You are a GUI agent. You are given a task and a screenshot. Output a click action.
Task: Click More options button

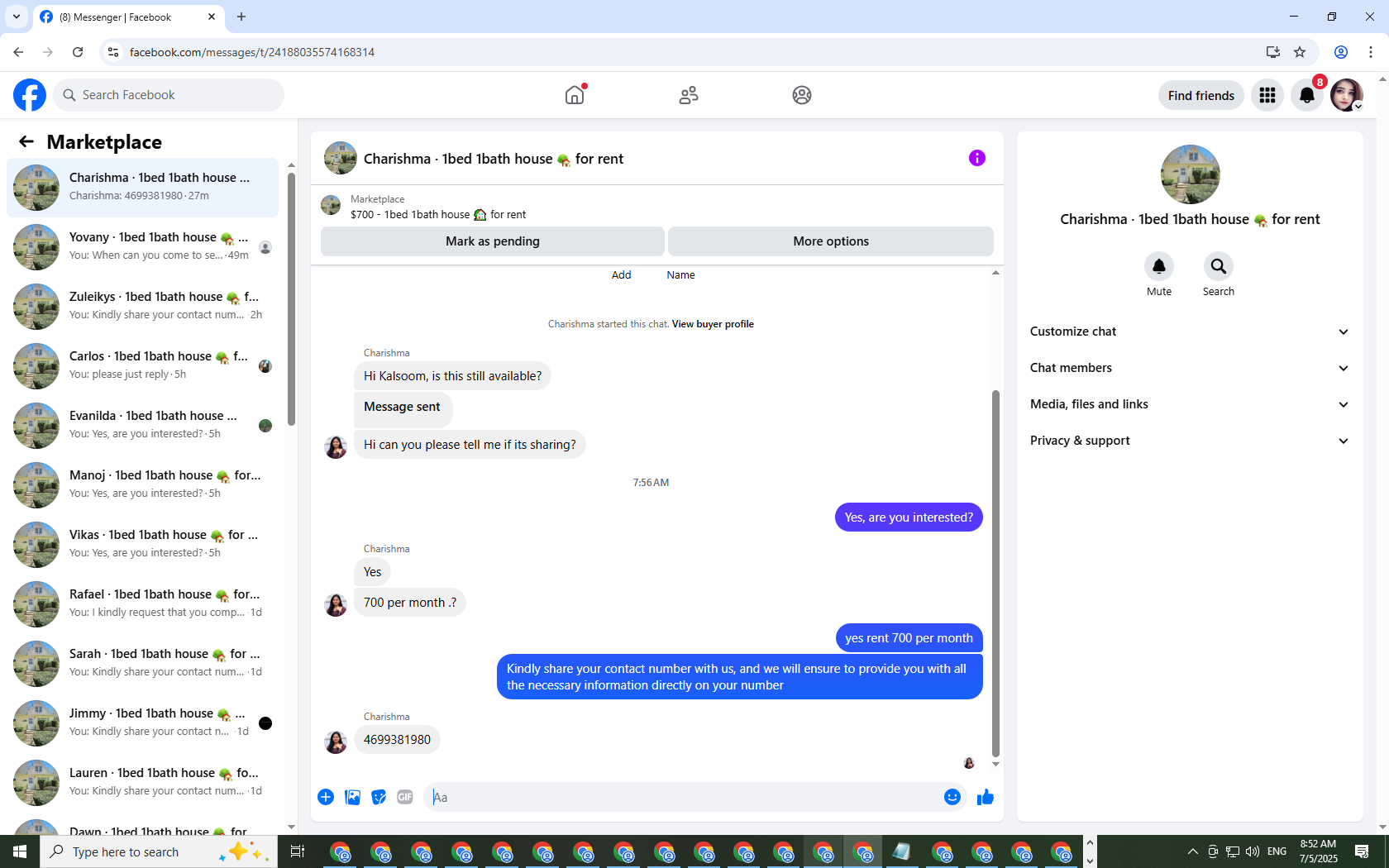click(x=831, y=241)
